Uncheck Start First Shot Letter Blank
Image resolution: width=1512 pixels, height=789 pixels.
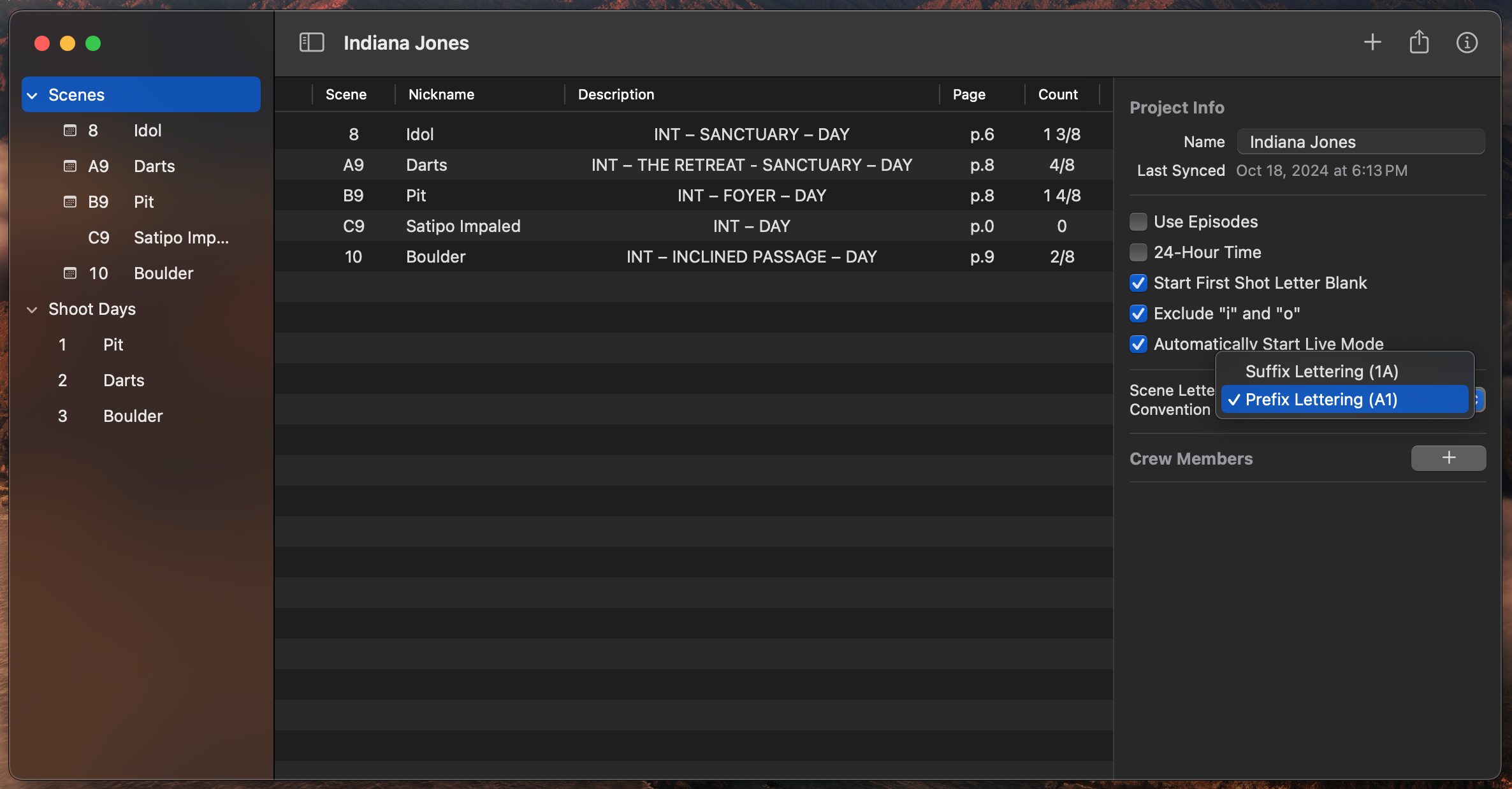pyautogui.click(x=1138, y=283)
